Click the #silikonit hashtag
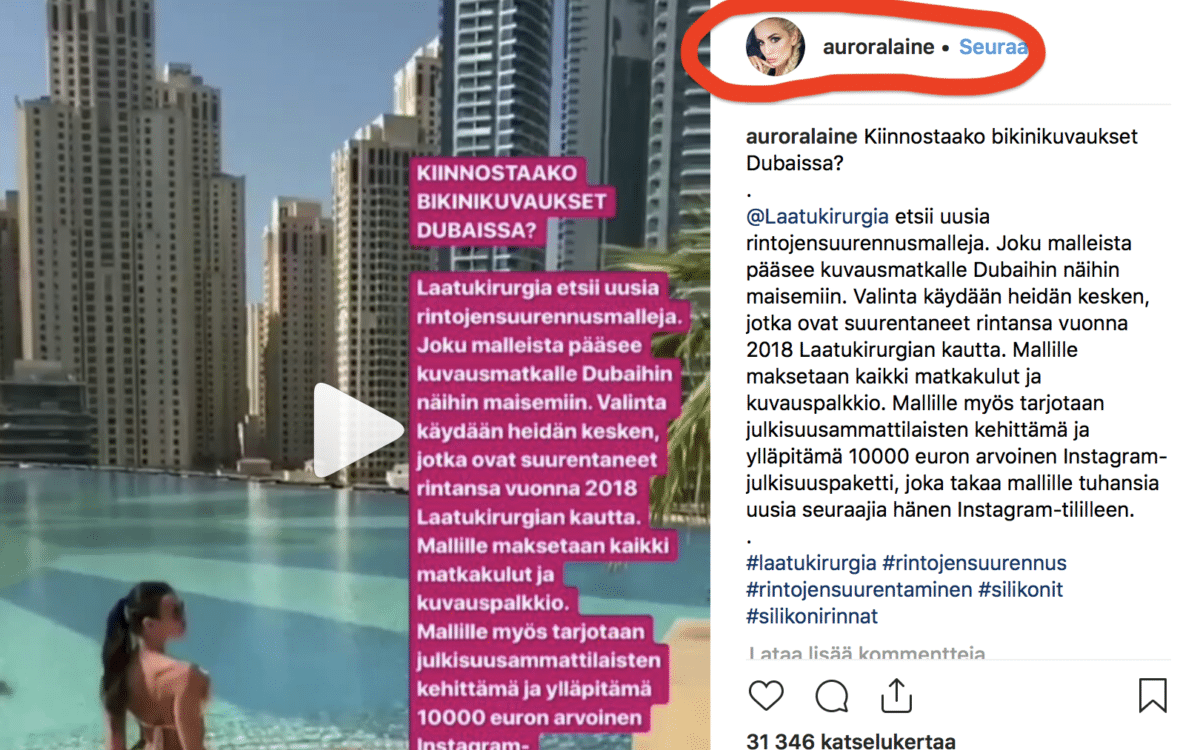 tap(1020, 590)
